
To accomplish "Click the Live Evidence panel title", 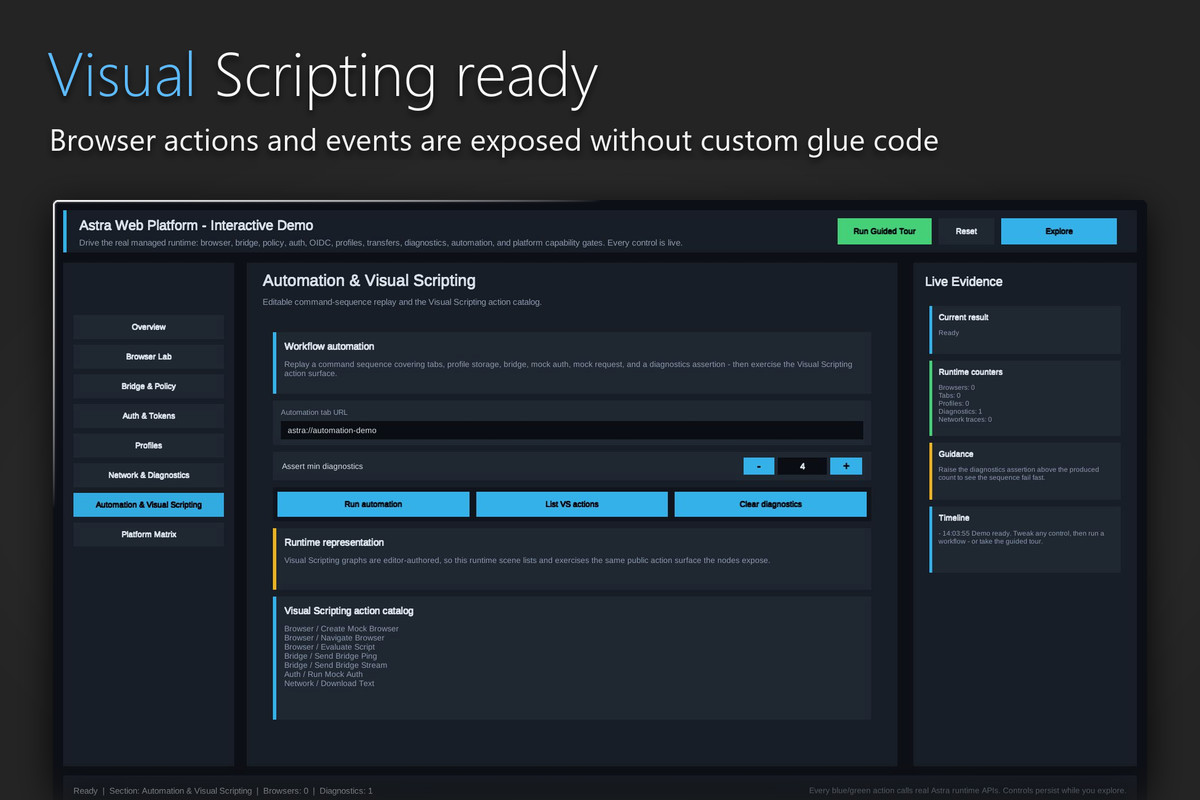I will pyautogui.click(x=963, y=282).
